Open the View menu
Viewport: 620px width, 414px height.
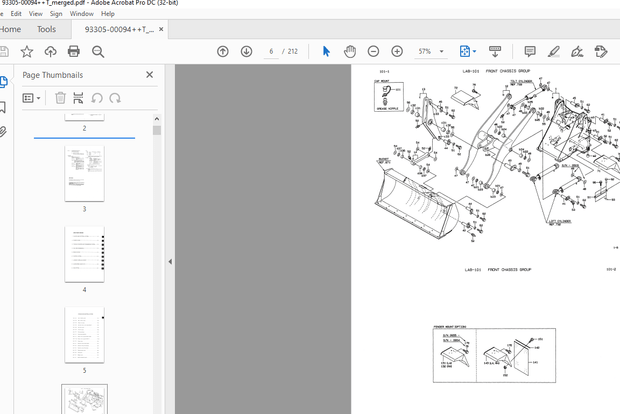36,14
